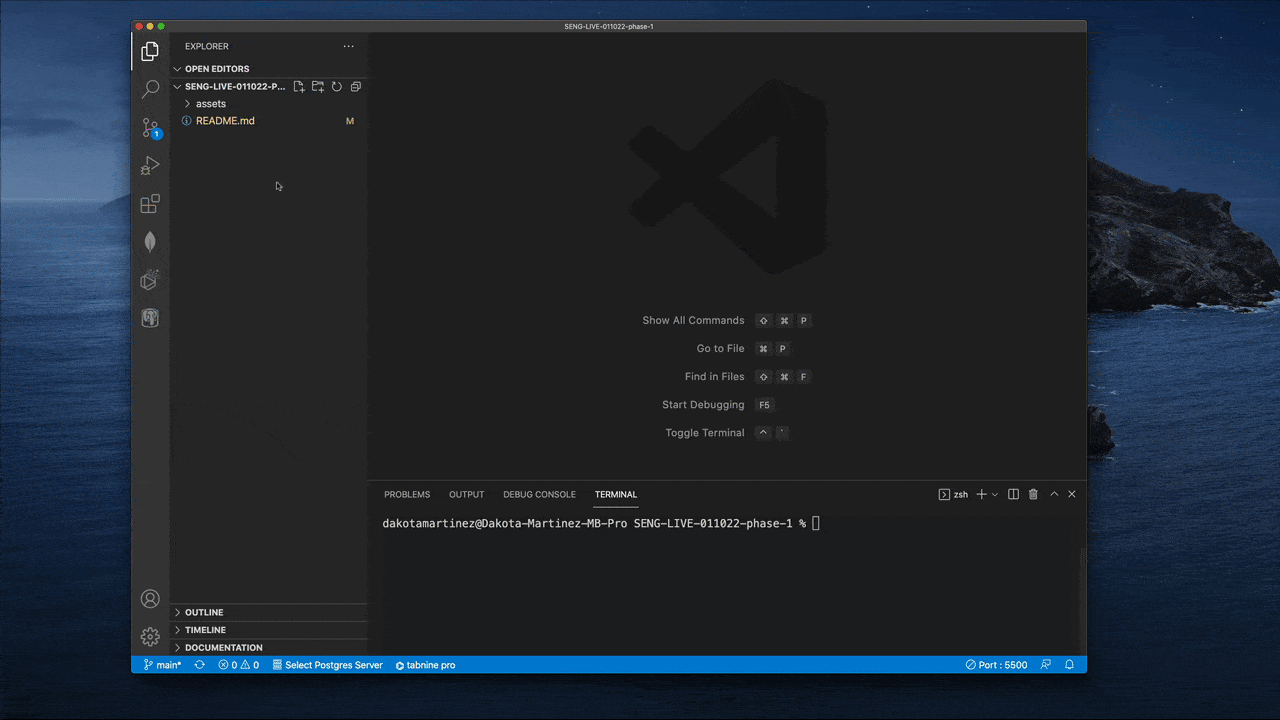Switch to the DEBUG CONSOLE tab
The width and height of the screenshot is (1280, 720).
pos(539,494)
